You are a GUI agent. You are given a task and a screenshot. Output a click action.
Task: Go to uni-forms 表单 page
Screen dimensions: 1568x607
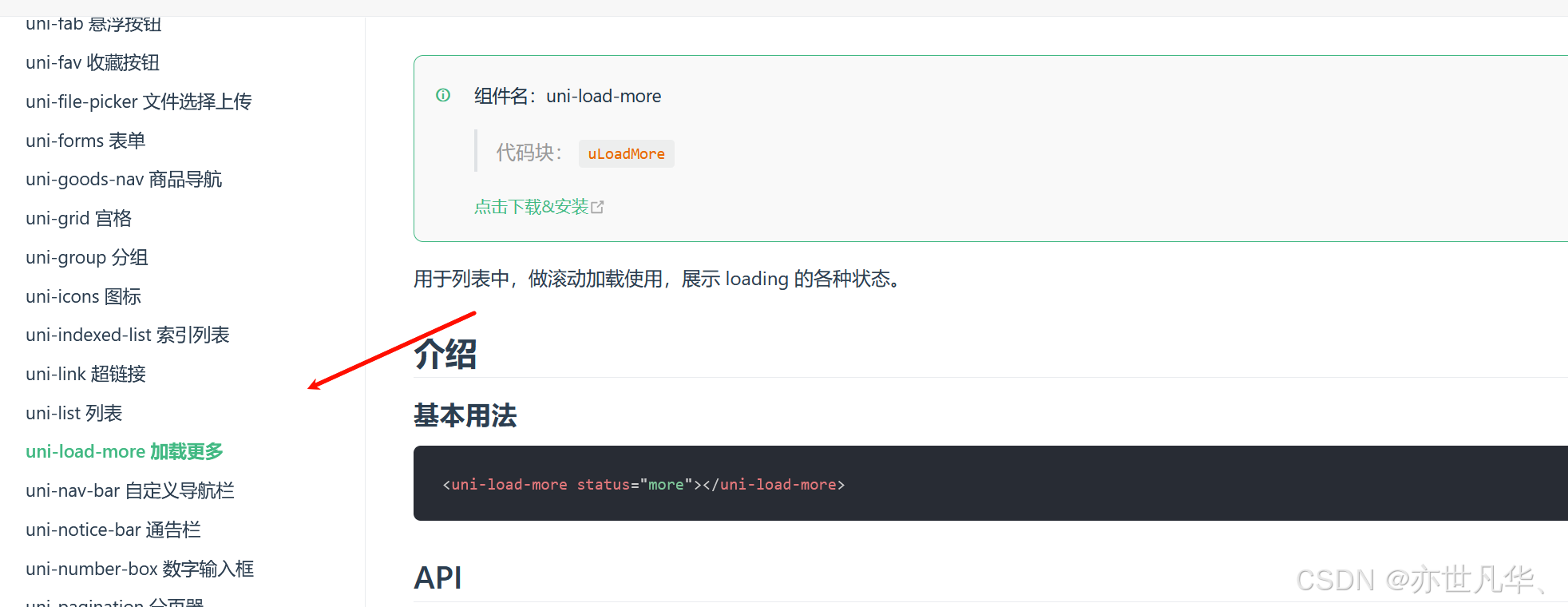[x=85, y=141]
